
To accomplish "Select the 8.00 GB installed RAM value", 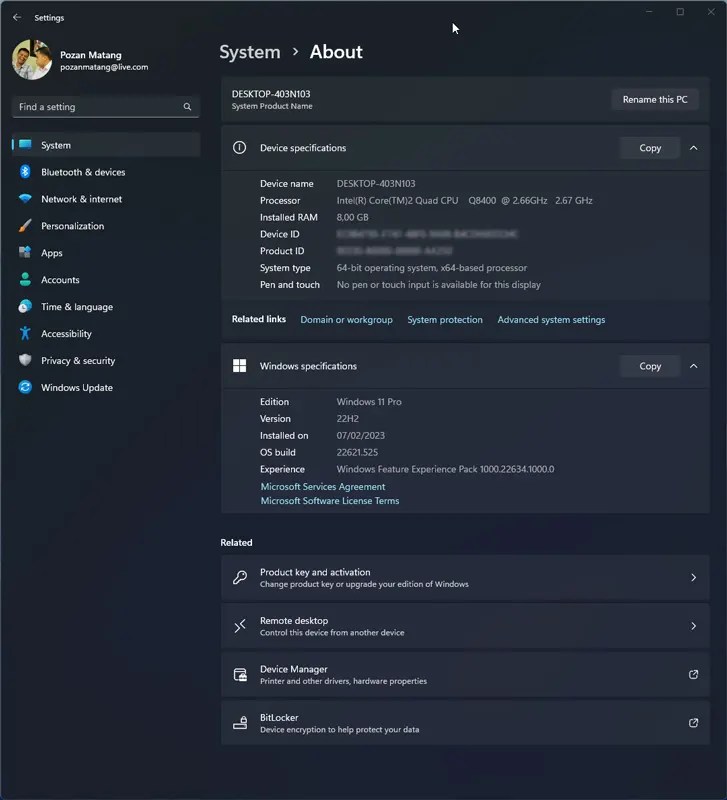I will (353, 217).
